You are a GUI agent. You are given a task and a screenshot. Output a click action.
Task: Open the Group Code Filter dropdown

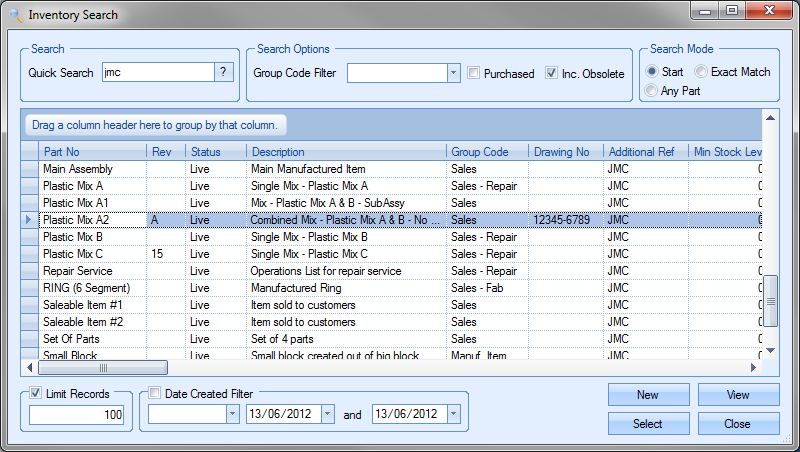point(452,73)
